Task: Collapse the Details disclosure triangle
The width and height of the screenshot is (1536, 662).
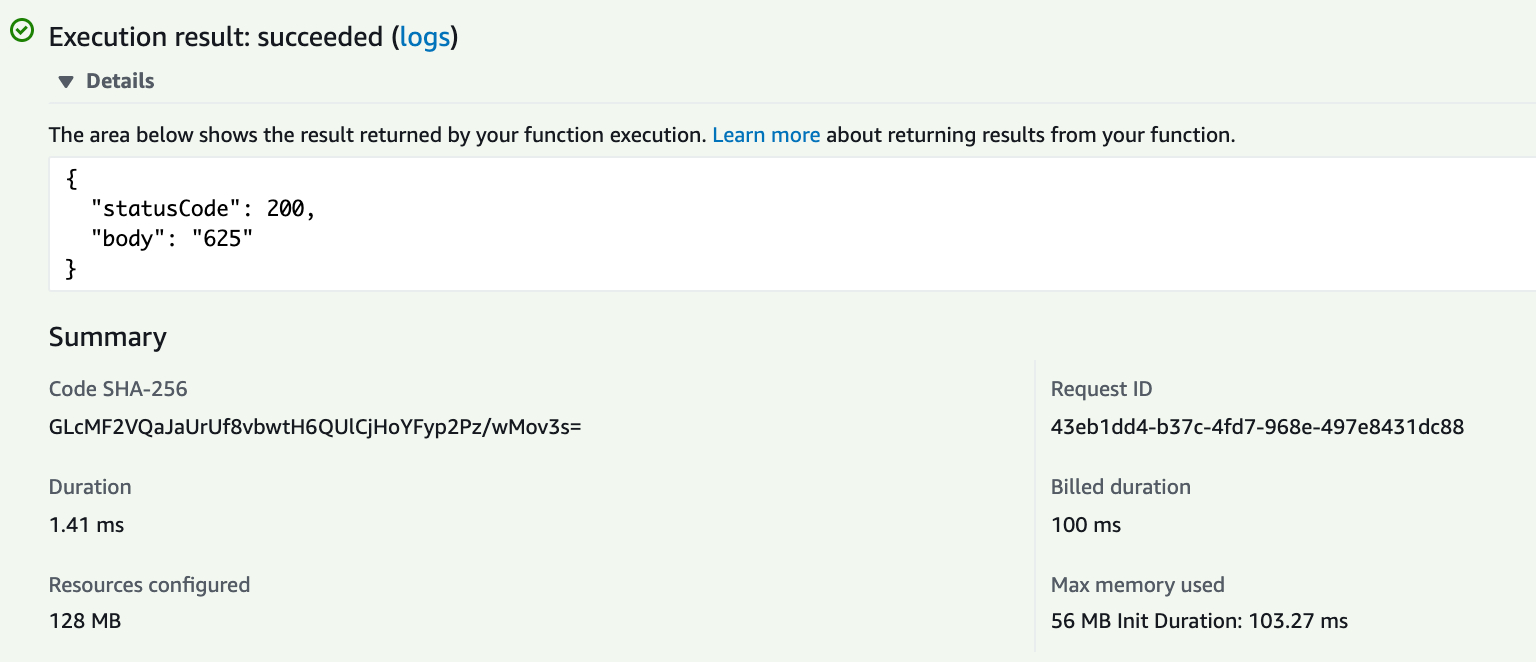Action: pyautogui.click(x=66, y=82)
